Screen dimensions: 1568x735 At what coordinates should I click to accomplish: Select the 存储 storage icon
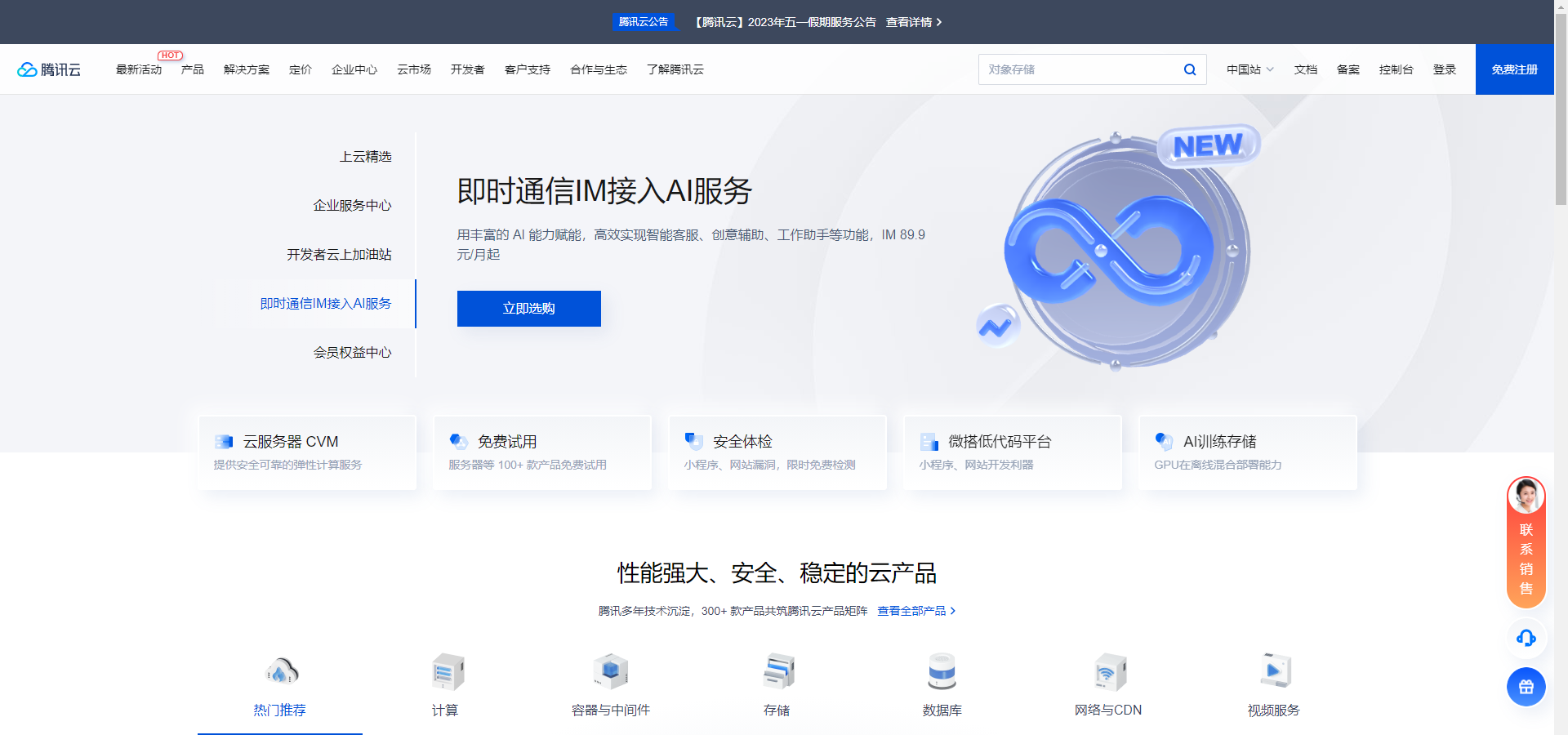pos(778,671)
